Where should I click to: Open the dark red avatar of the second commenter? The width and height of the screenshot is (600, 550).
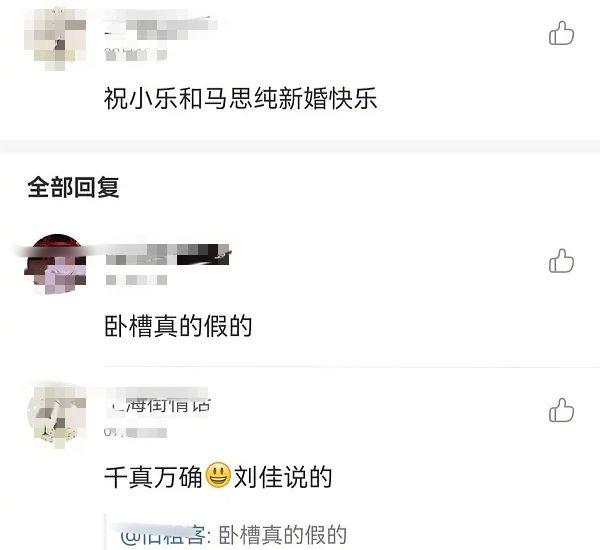(56, 264)
